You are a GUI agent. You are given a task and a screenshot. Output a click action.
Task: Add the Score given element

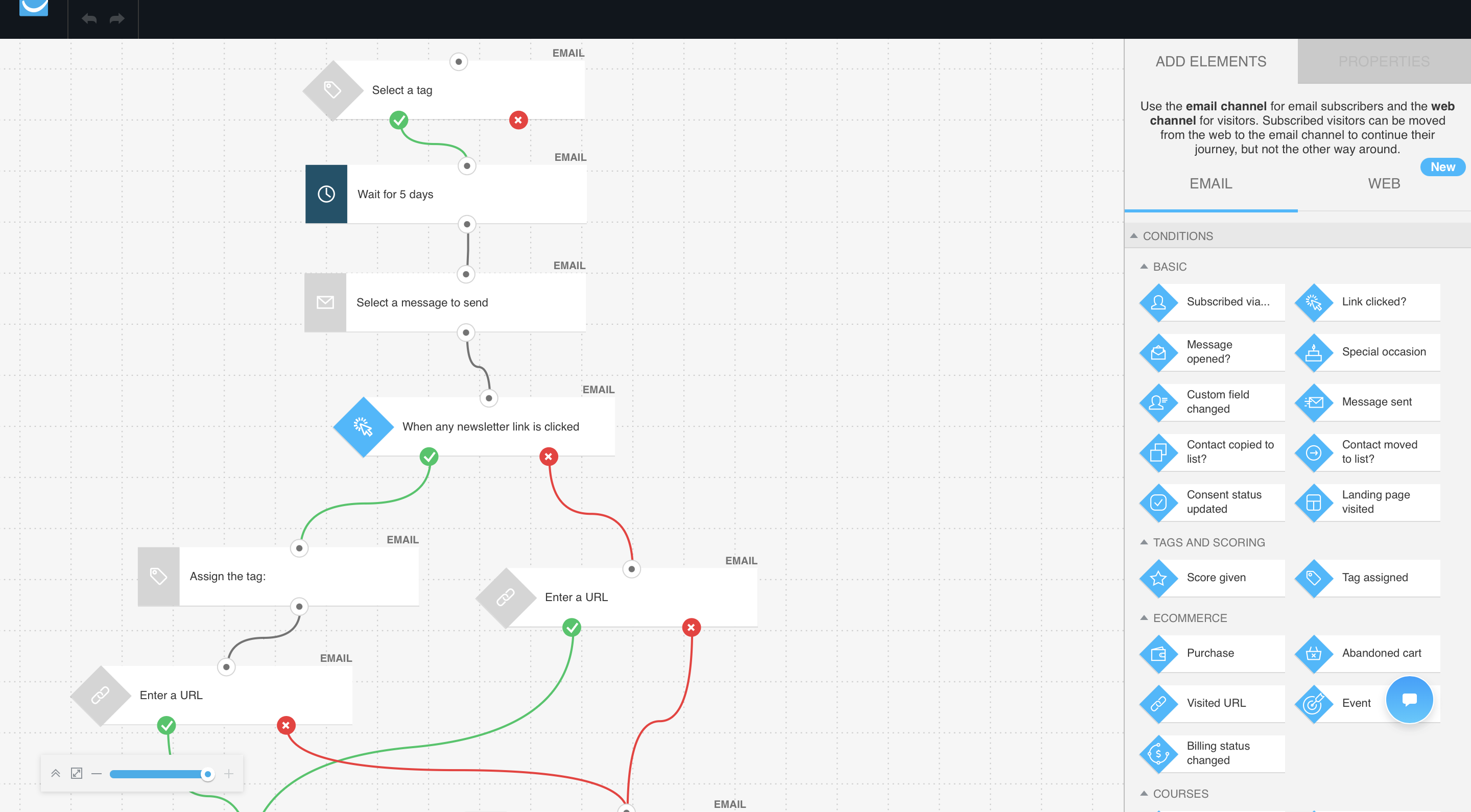click(1212, 578)
